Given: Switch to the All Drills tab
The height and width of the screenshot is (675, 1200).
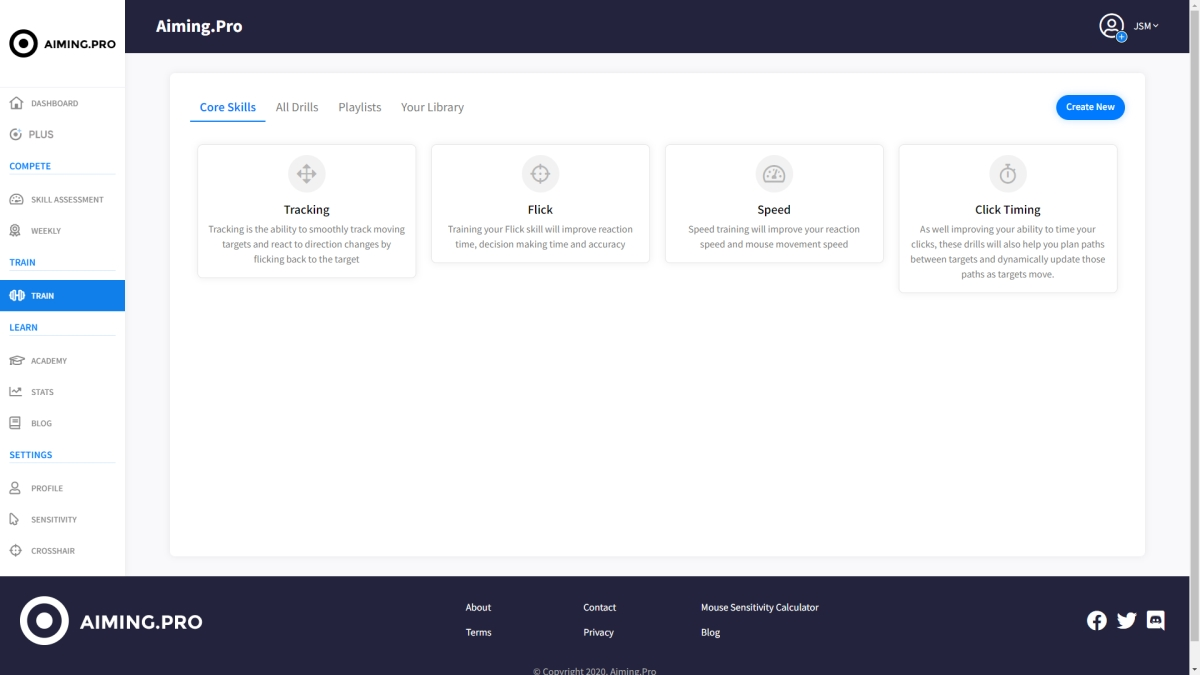Looking at the screenshot, I should pyautogui.click(x=297, y=107).
